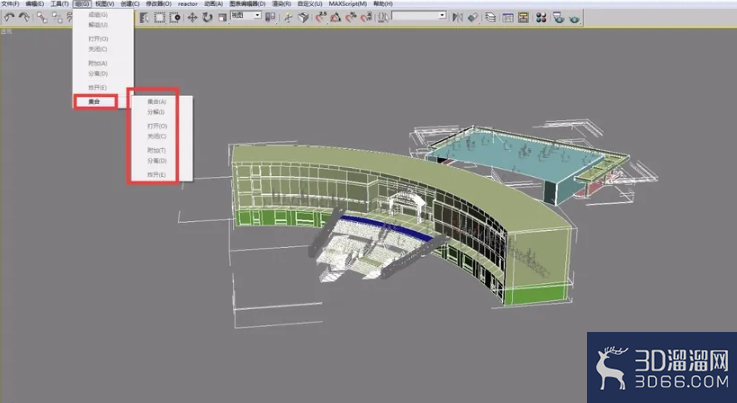This screenshot has width=737, height=403.
Task: Select the Select and Rotate tool
Action: [207, 17]
